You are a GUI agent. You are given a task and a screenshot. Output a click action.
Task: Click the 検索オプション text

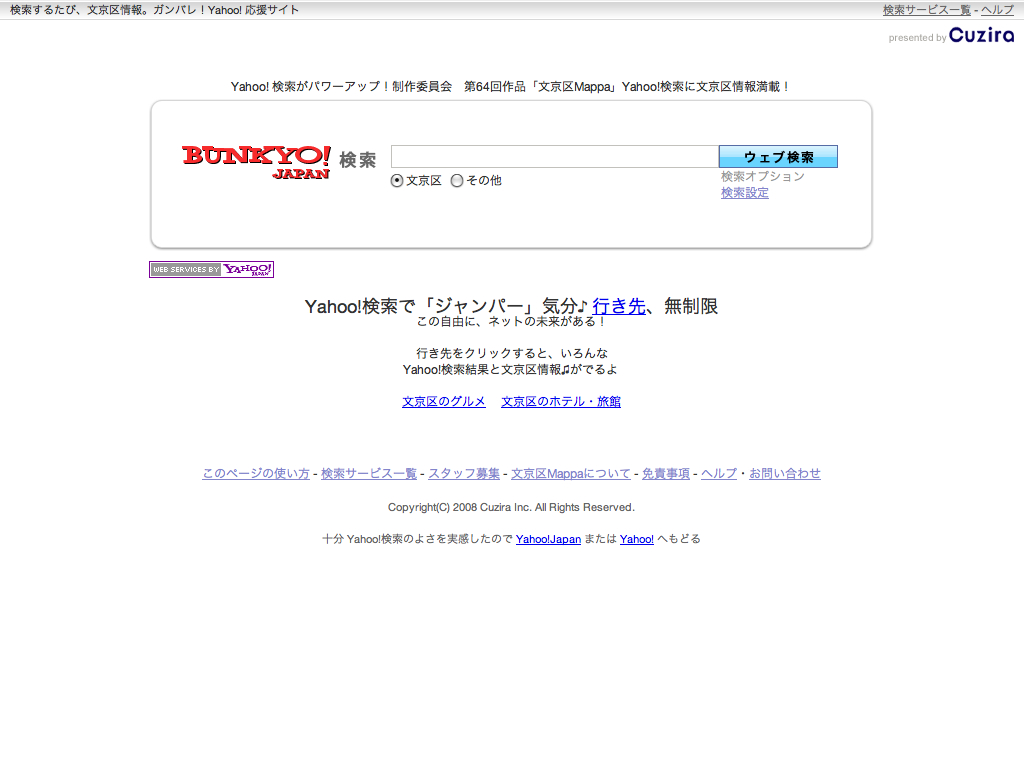(x=763, y=176)
